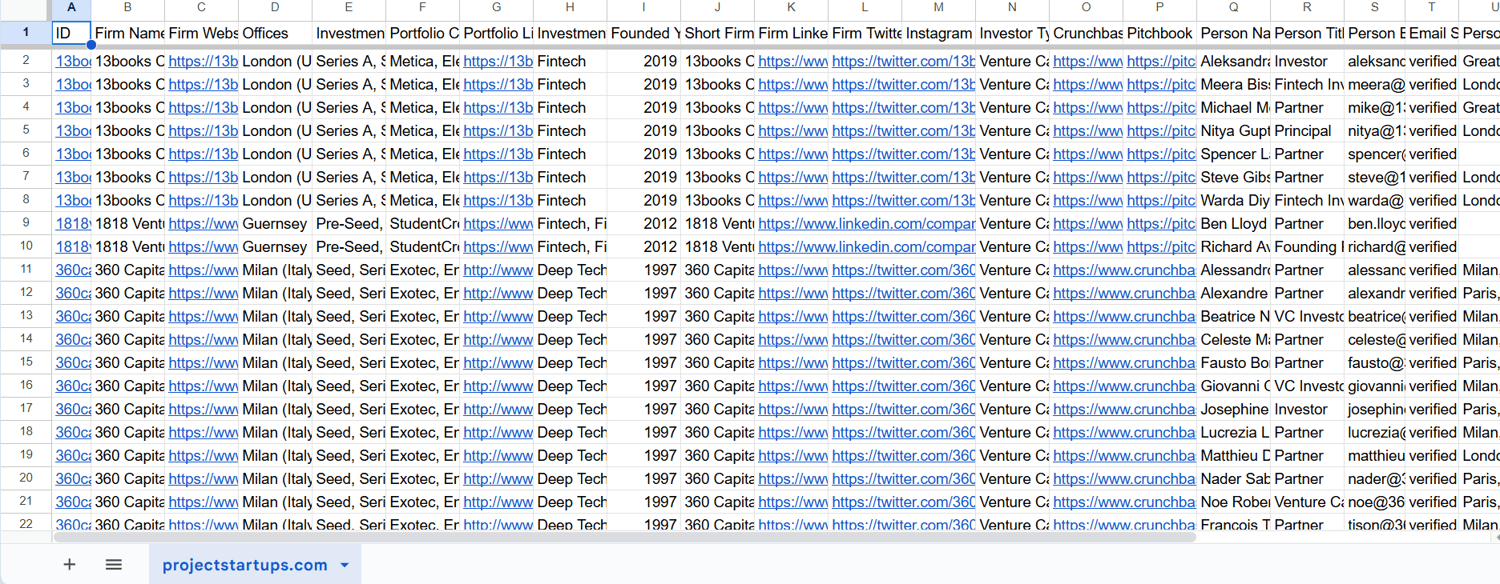Image resolution: width=1500 pixels, height=584 pixels.
Task: Select column H by its header letter
Action: (570, 8)
